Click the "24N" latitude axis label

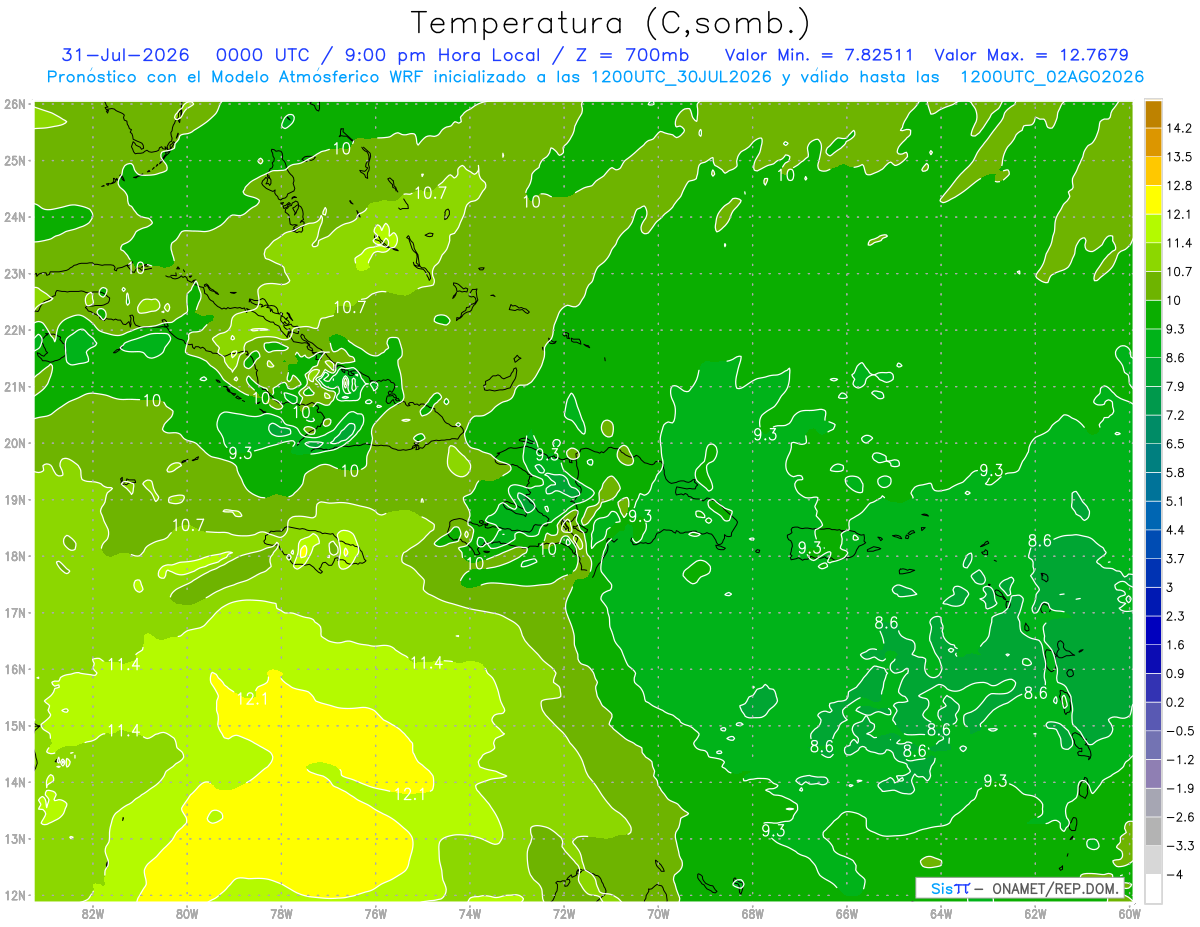point(14,217)
